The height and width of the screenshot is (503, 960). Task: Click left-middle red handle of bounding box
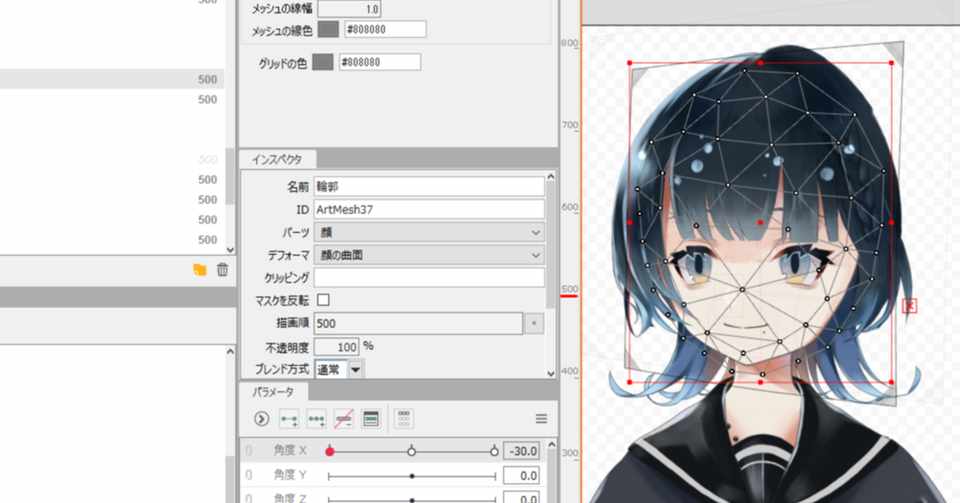click(x=629, y=222)
